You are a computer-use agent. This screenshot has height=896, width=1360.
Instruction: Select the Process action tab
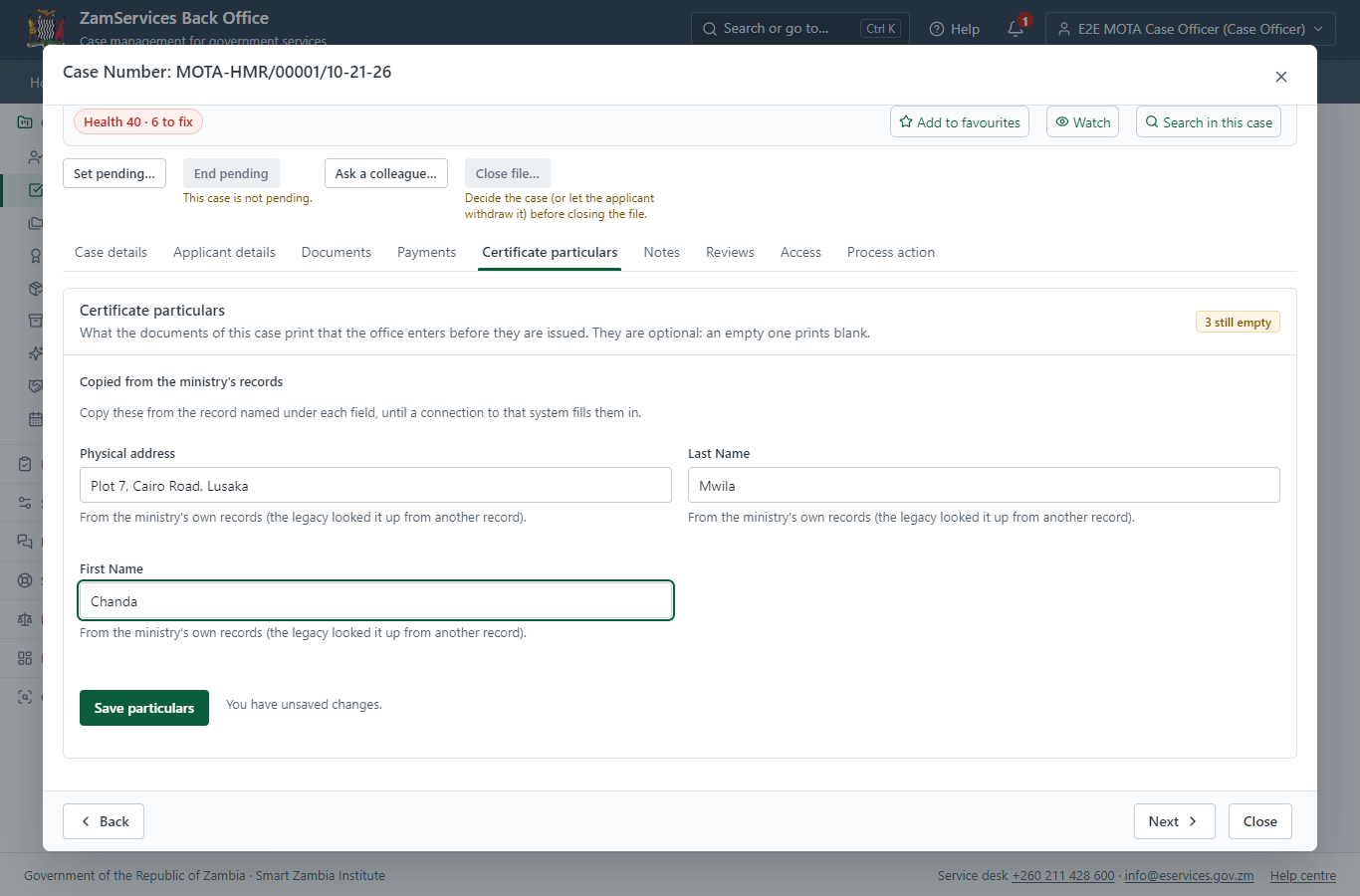(x=891, y=252)
